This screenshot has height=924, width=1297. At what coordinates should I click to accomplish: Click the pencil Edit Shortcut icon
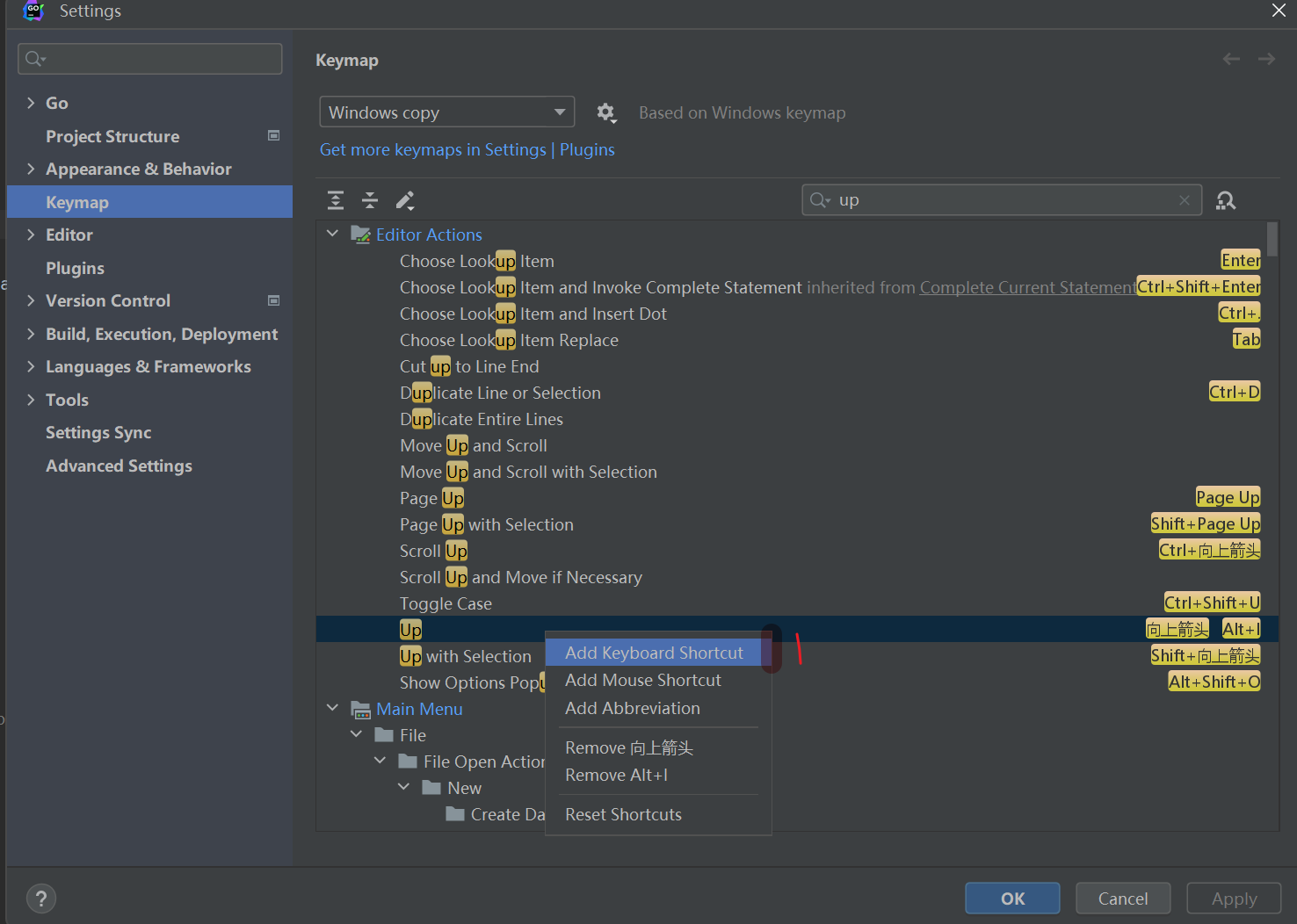405,200
